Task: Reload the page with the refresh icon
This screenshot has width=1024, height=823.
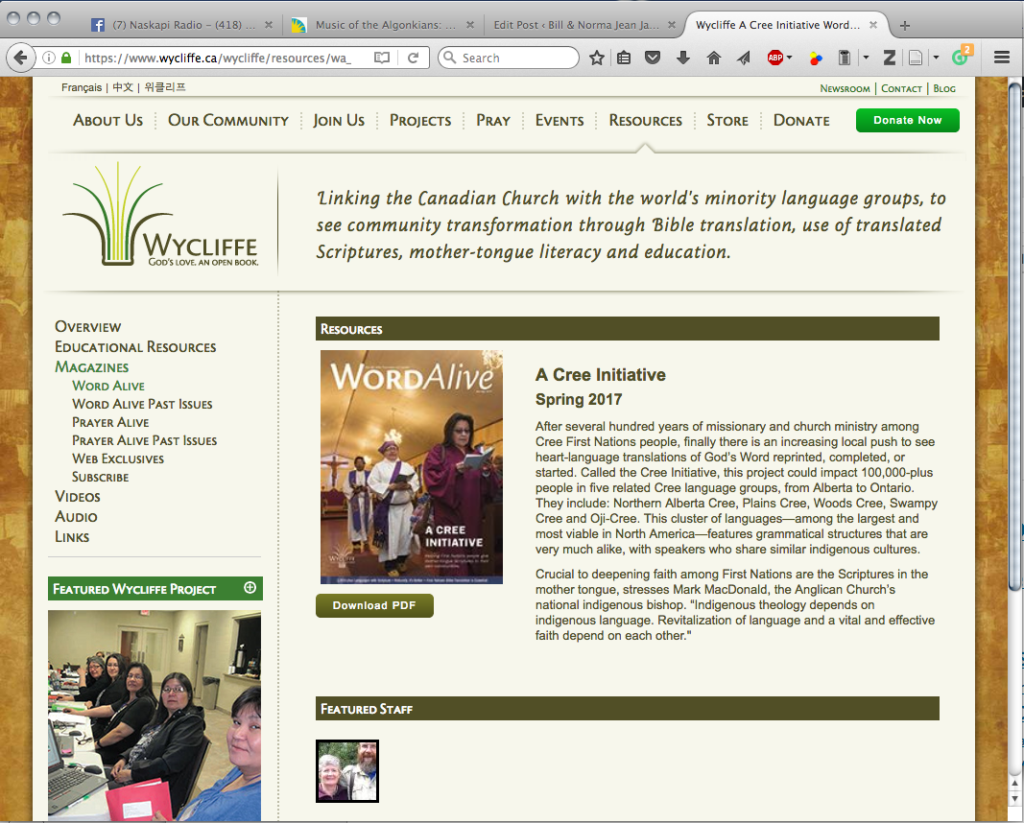Action: (413, 57)
